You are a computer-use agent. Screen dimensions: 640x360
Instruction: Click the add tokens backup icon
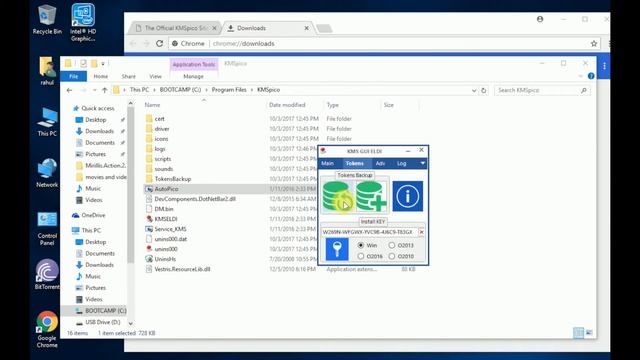coord(371,196)
